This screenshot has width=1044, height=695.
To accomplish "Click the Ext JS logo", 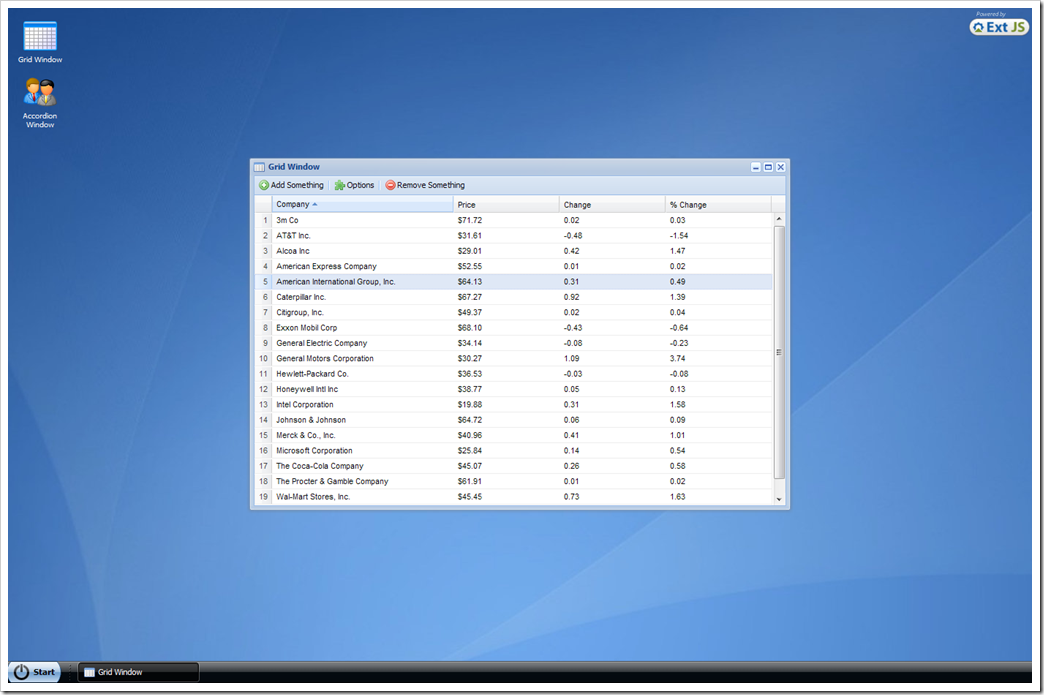I will pos(999,27).
